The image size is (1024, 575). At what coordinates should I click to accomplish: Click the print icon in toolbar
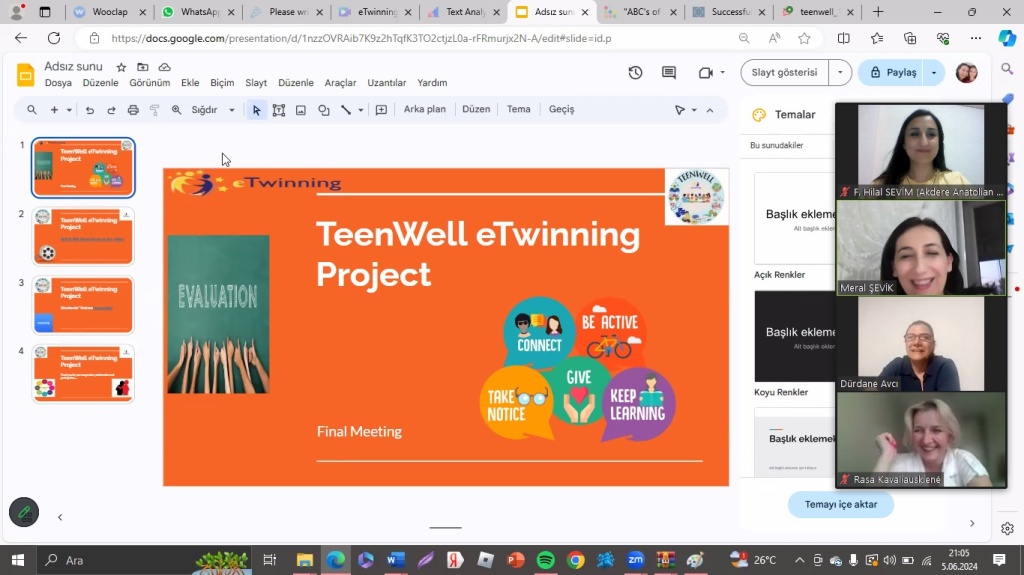click(133, 110)
